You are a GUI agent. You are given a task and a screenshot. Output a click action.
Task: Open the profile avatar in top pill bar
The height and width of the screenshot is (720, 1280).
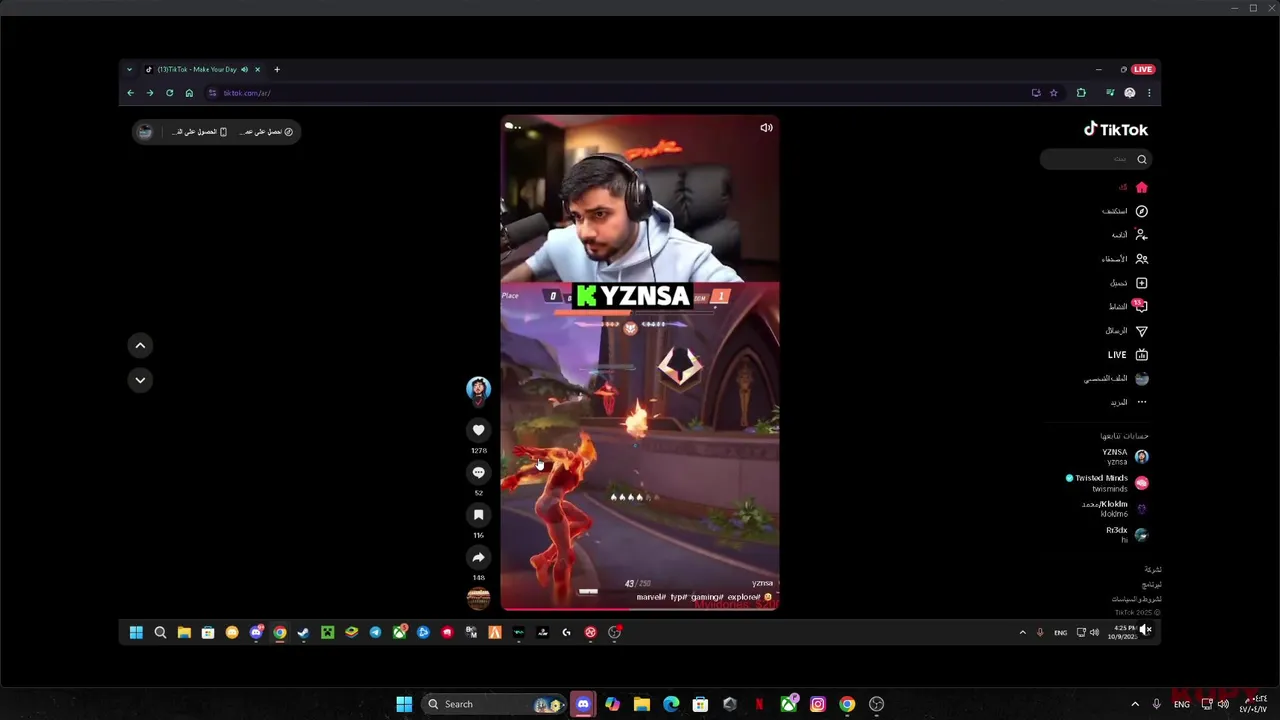[x=145, y=132]
